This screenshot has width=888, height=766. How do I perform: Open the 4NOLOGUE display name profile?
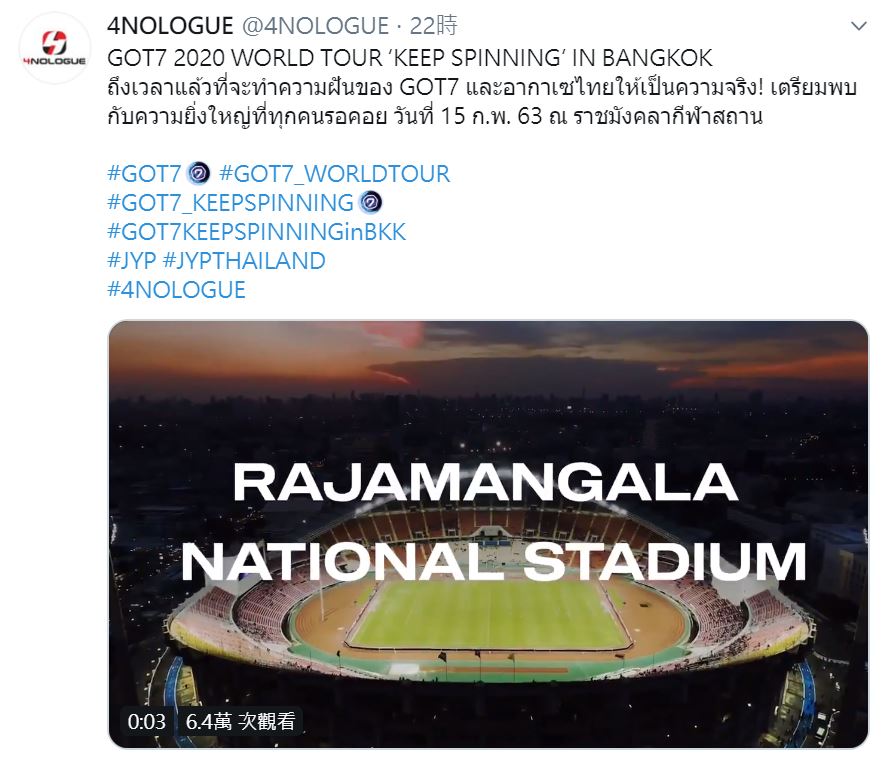pos(170,26)
